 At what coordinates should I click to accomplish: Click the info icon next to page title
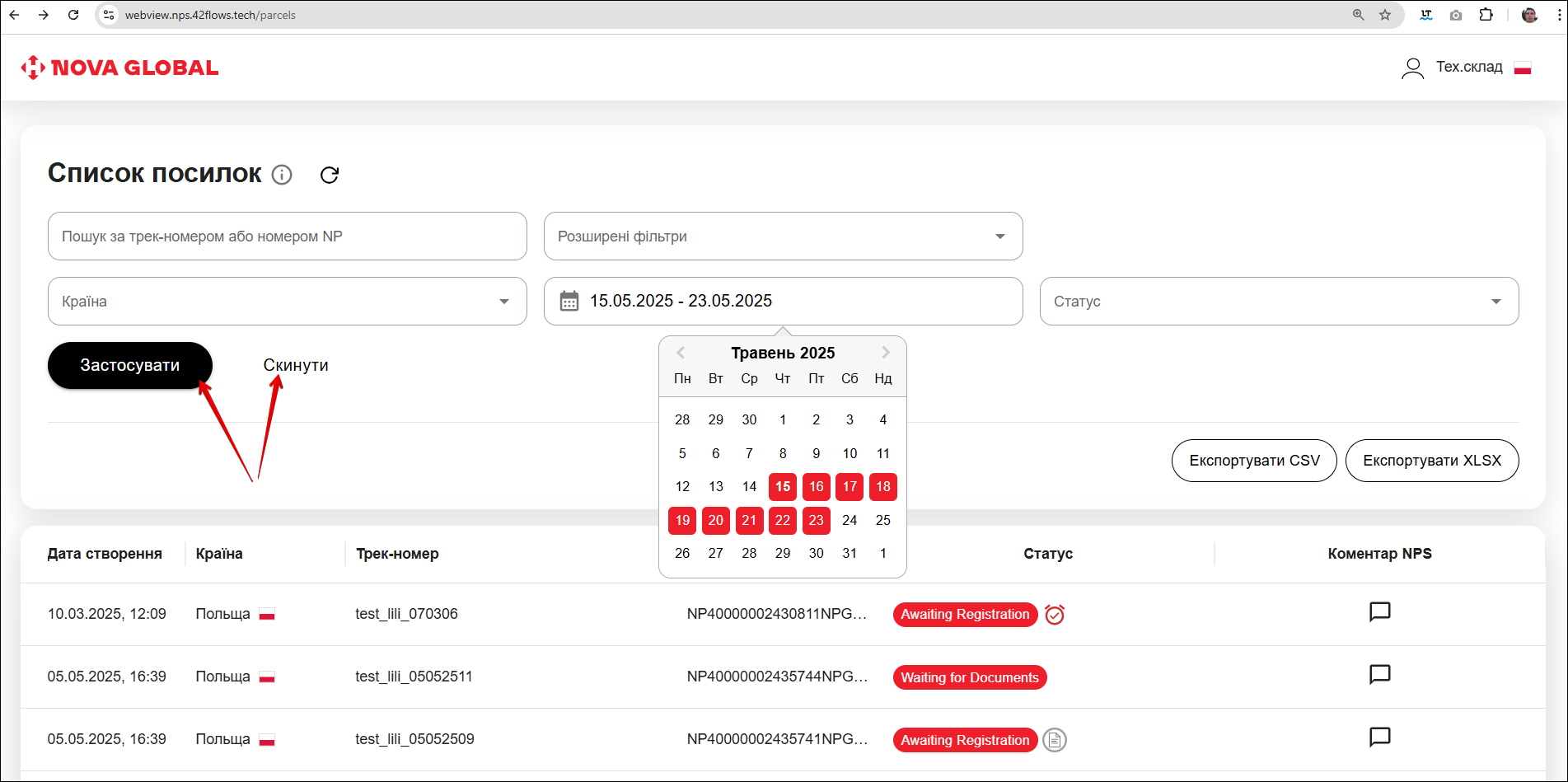[x=282, y=175]
